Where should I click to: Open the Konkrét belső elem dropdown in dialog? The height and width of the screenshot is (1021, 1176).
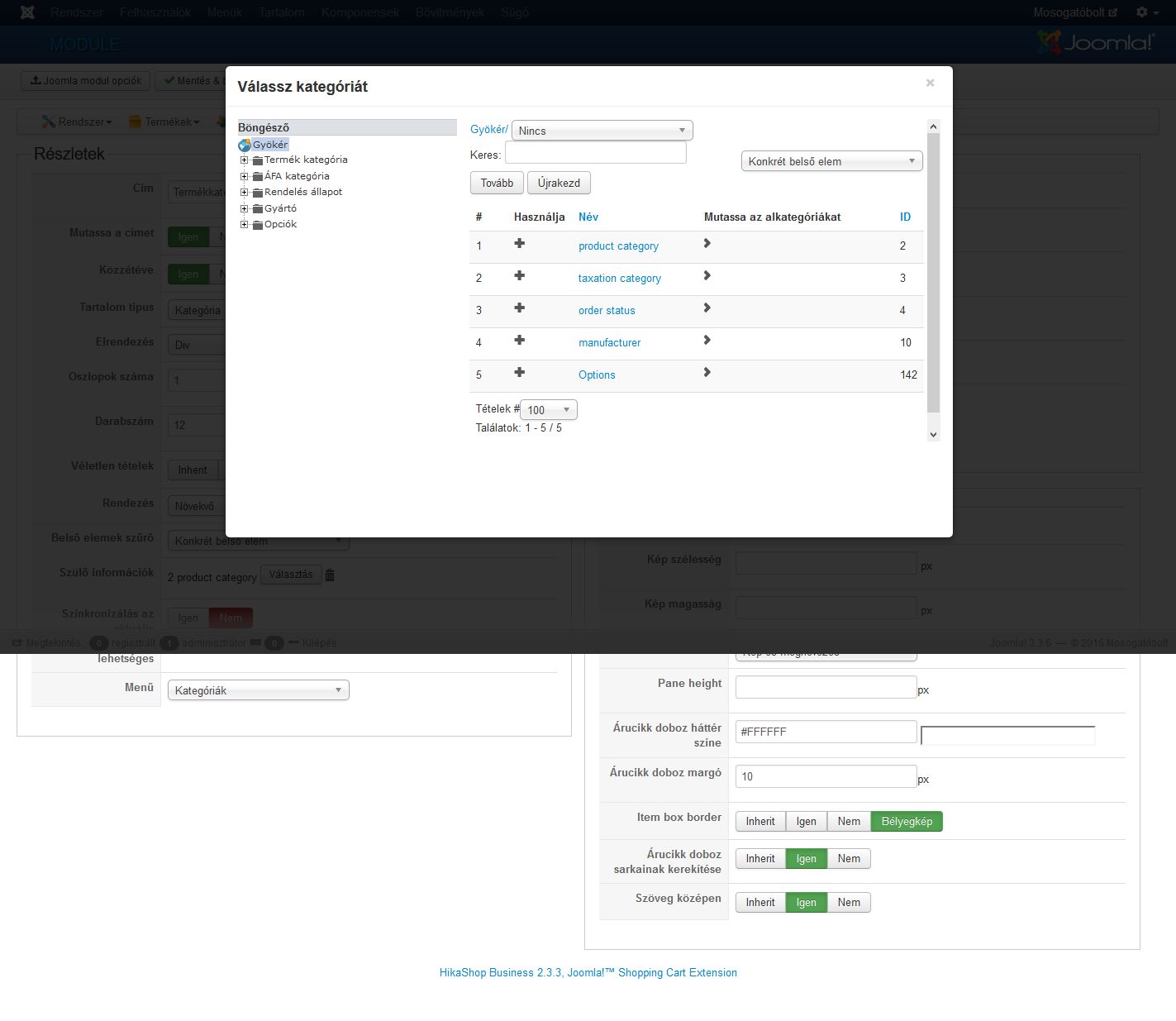point(832,161)
